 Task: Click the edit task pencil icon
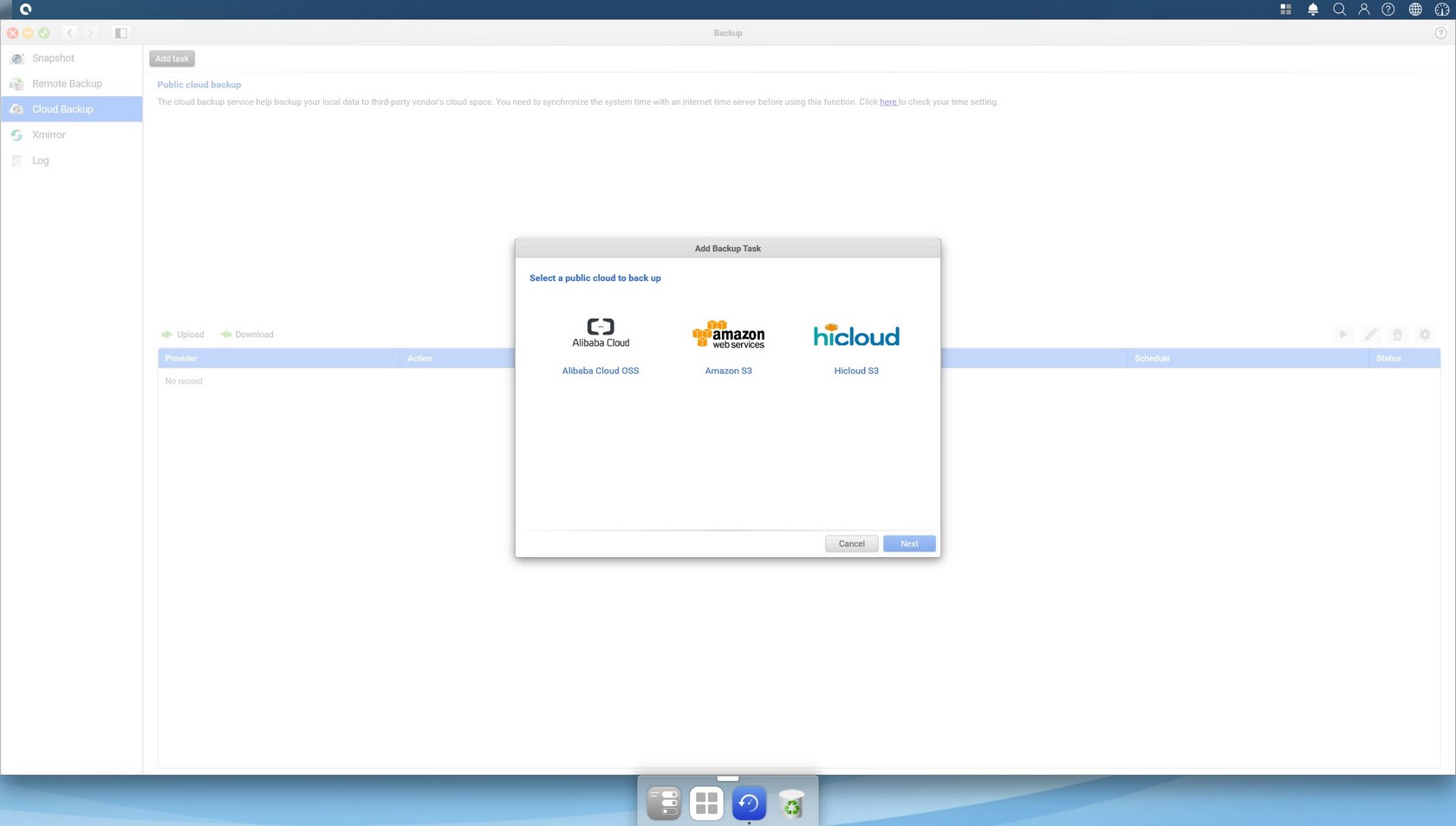[1370, 335]
